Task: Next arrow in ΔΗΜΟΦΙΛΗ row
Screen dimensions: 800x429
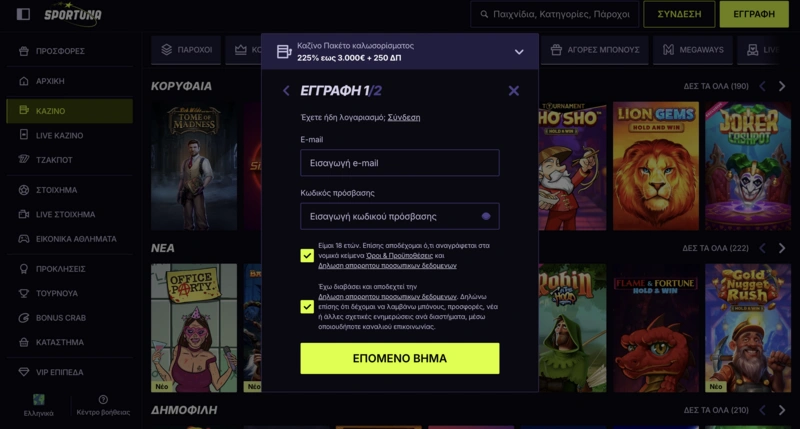Action: coord(782,410)
